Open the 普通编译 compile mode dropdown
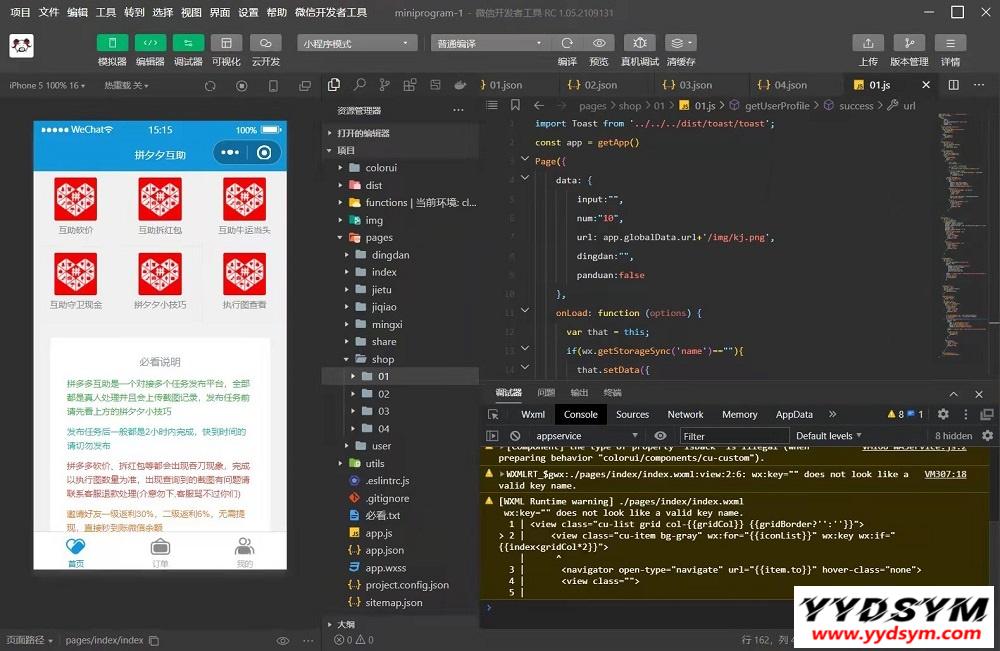The width and height of the screenshot is (1000, 651). [x=490, y=44]
